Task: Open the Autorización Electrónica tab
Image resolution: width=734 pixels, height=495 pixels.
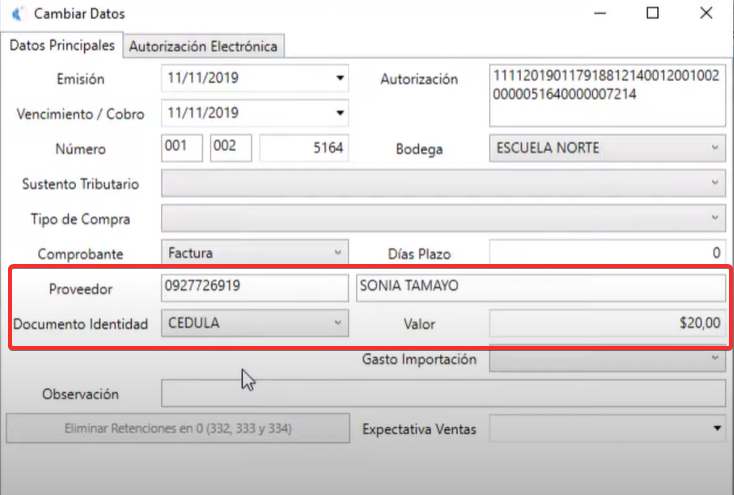Action: 203,46
